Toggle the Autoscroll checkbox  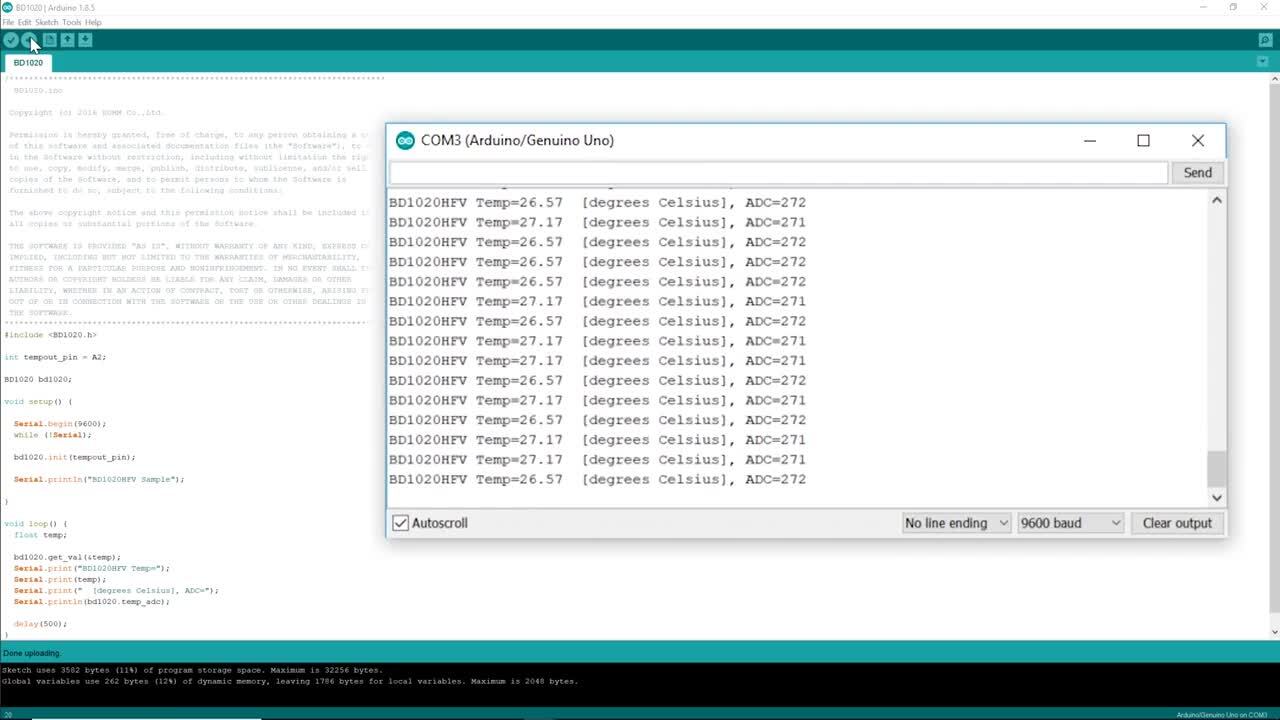click(x=401, y=523)
